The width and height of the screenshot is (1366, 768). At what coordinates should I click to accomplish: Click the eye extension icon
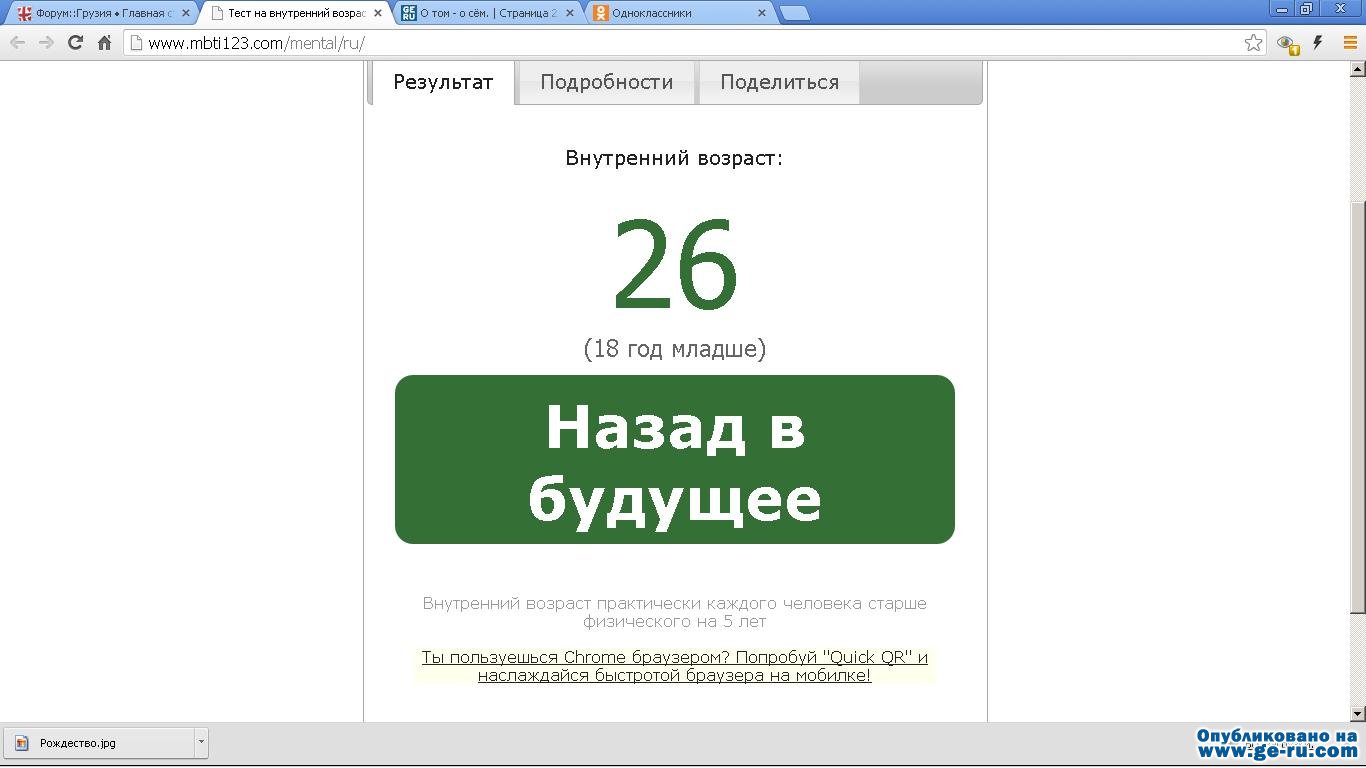tap(1287, 43)
